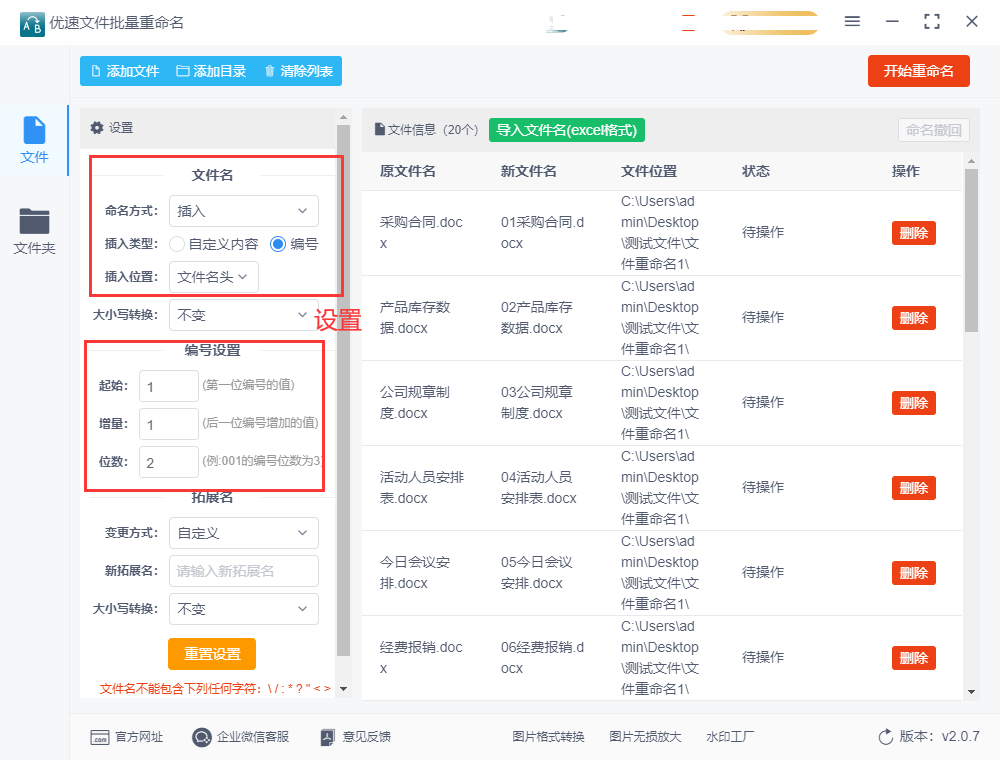The image size is (1000, 760).
Task: Click the 重置设置 button
Action: click(x=212, y=654)
